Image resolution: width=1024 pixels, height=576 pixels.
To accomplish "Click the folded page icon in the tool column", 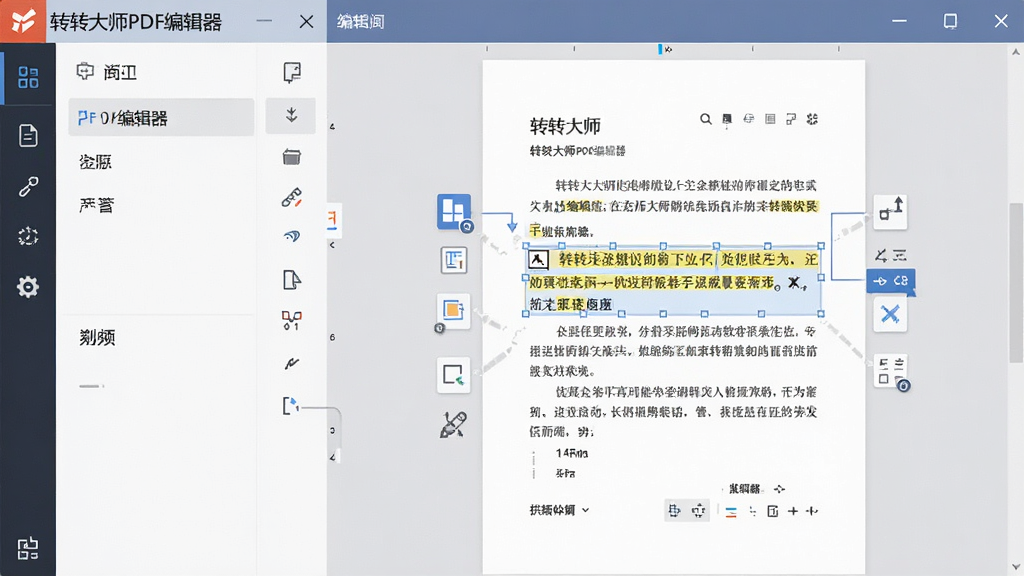I will tap(291, 280).
